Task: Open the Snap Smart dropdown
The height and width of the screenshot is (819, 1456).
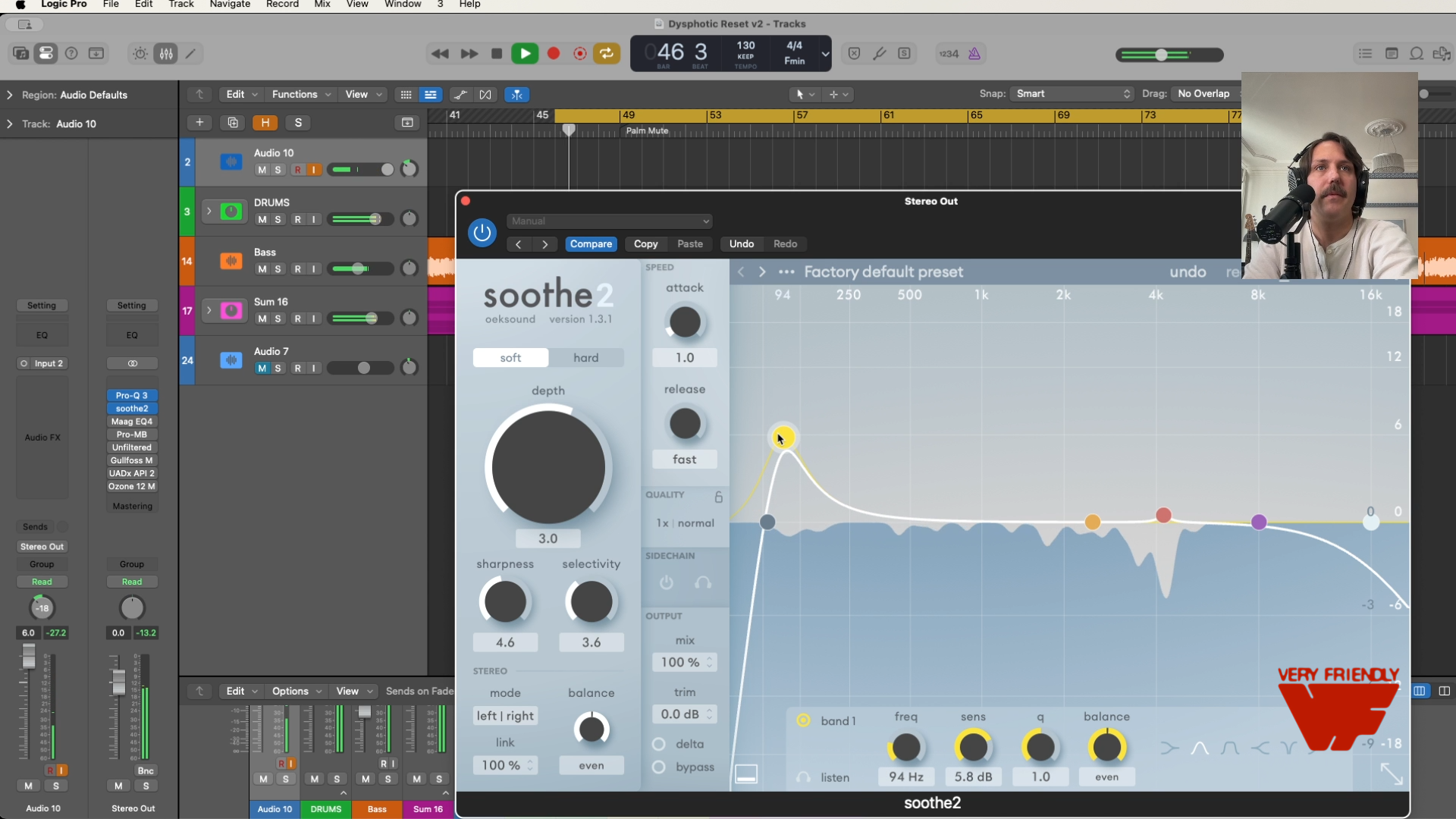Action: coord(1072,94)
